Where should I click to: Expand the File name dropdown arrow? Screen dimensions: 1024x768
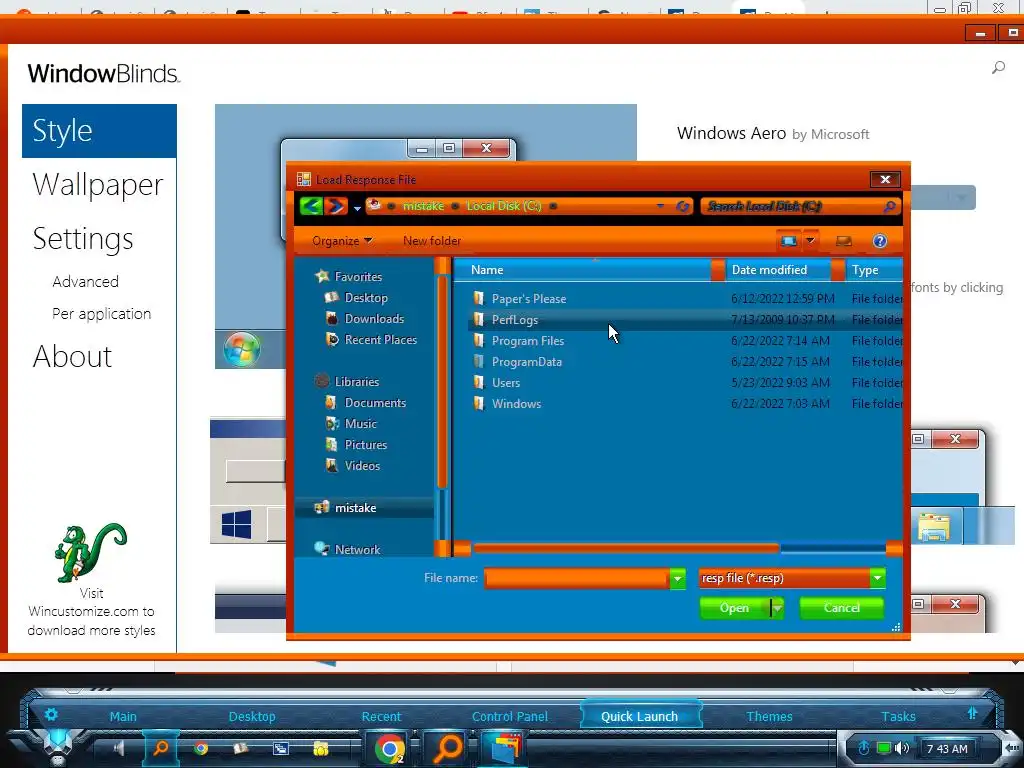pyautogui.click(x=677, y=579)
